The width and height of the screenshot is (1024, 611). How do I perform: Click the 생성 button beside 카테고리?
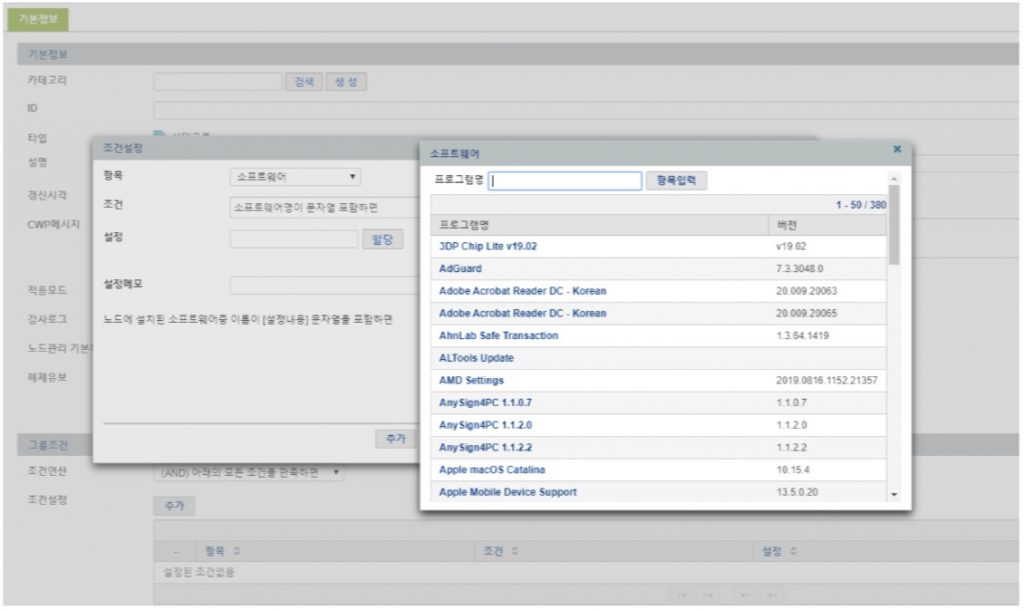point(346,82)
